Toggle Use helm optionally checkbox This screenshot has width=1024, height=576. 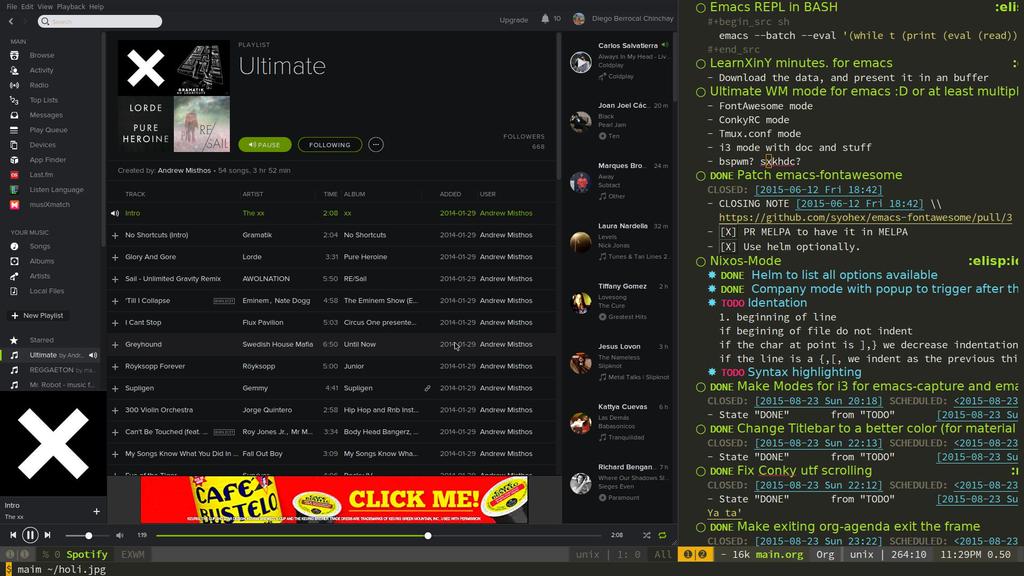coord(728,247)
